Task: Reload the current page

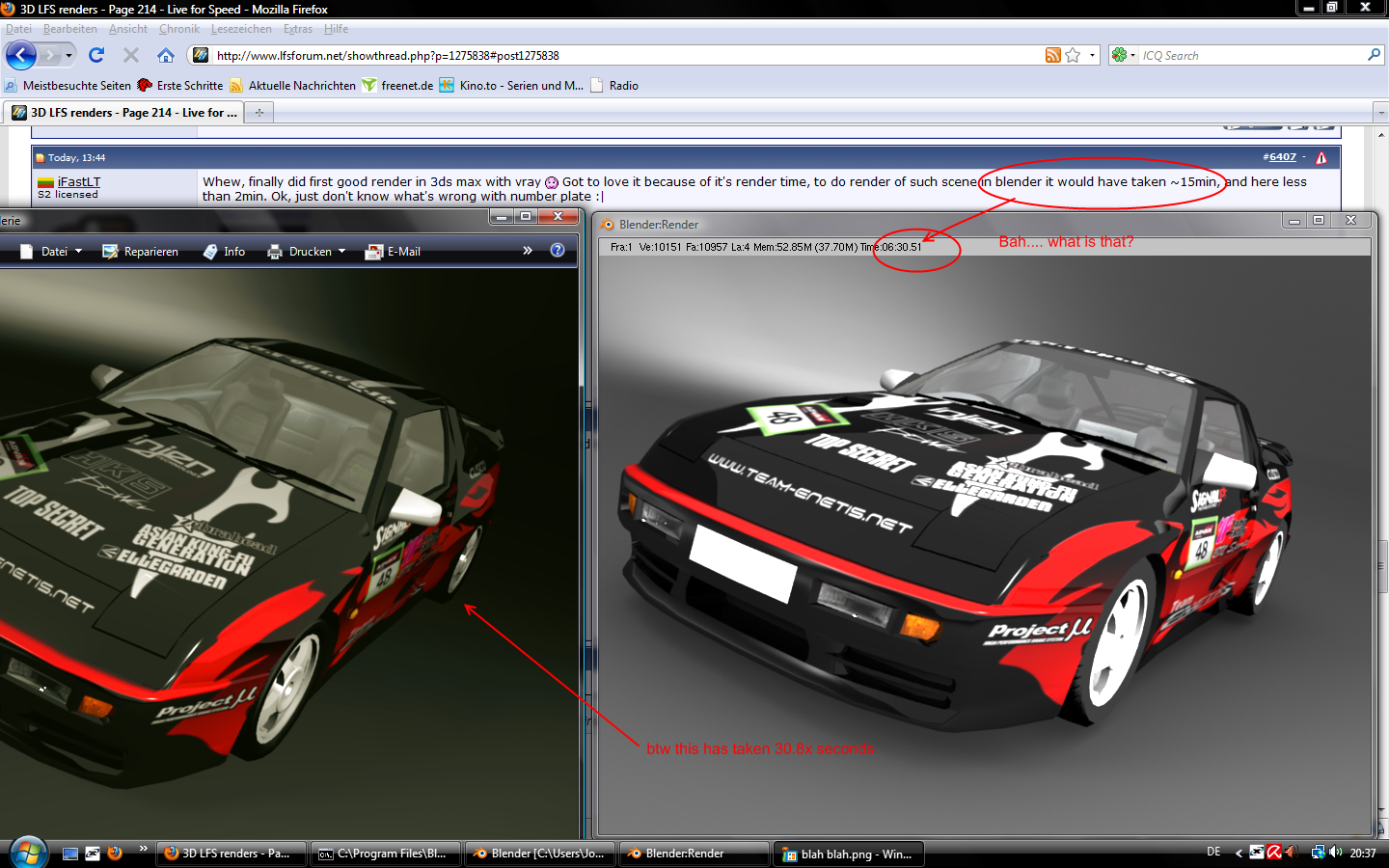Action: (96, 55)
